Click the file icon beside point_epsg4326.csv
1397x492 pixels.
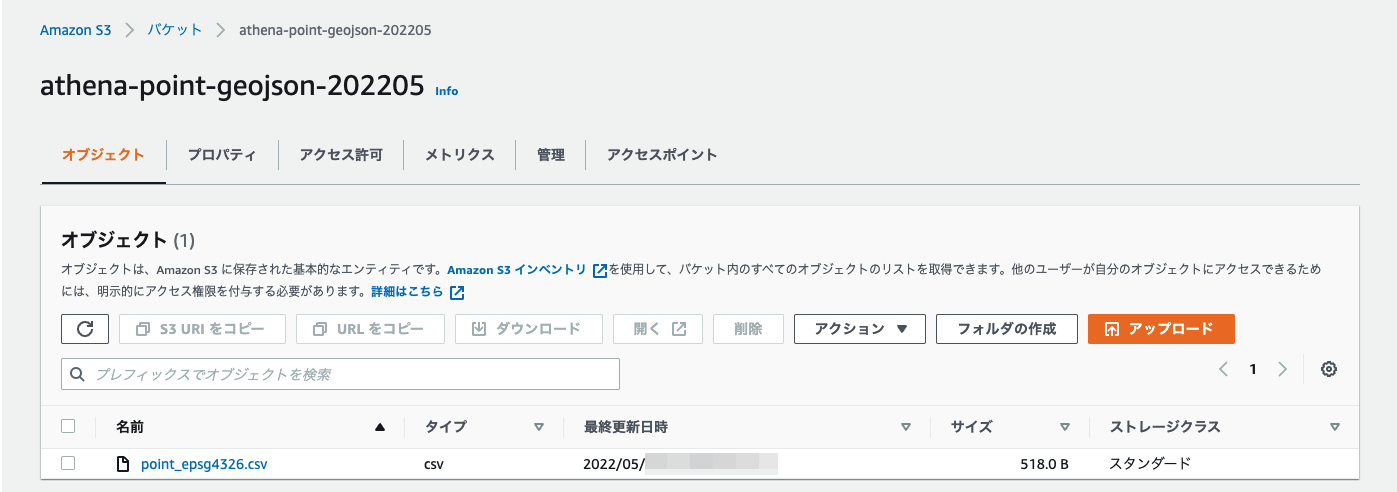(124, 464)
